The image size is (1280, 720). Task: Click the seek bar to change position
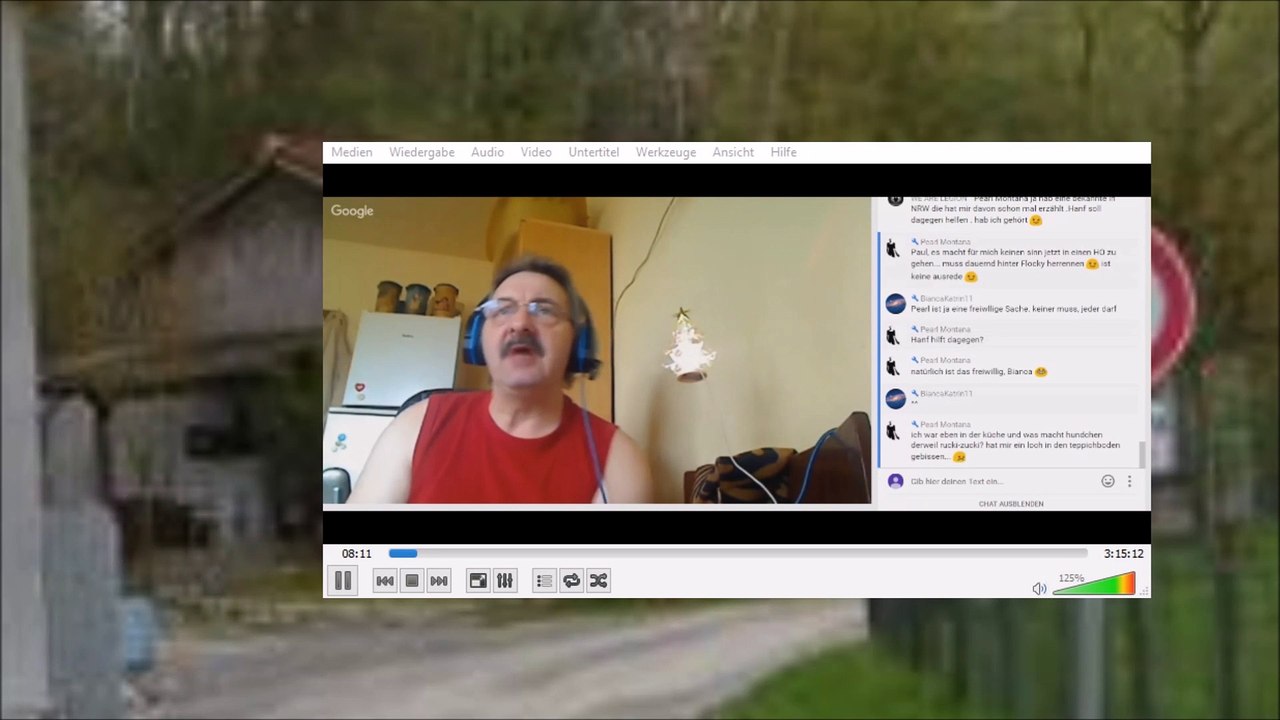point(738,553)
